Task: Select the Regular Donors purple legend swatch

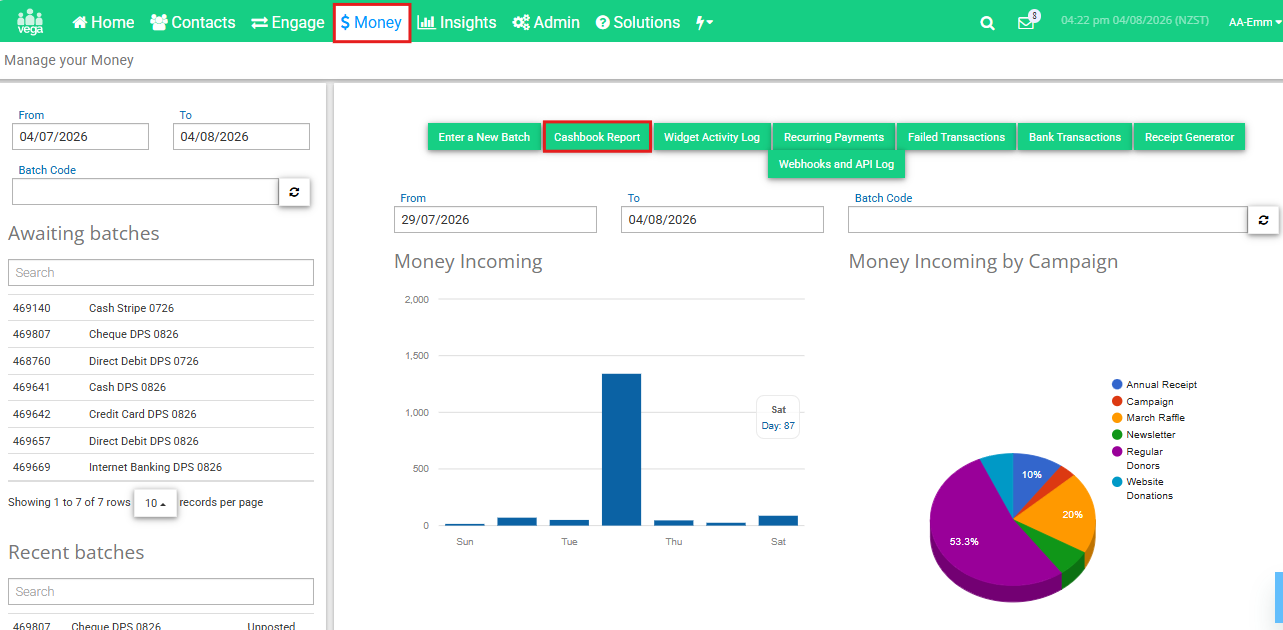Action: click(1117, 452)
